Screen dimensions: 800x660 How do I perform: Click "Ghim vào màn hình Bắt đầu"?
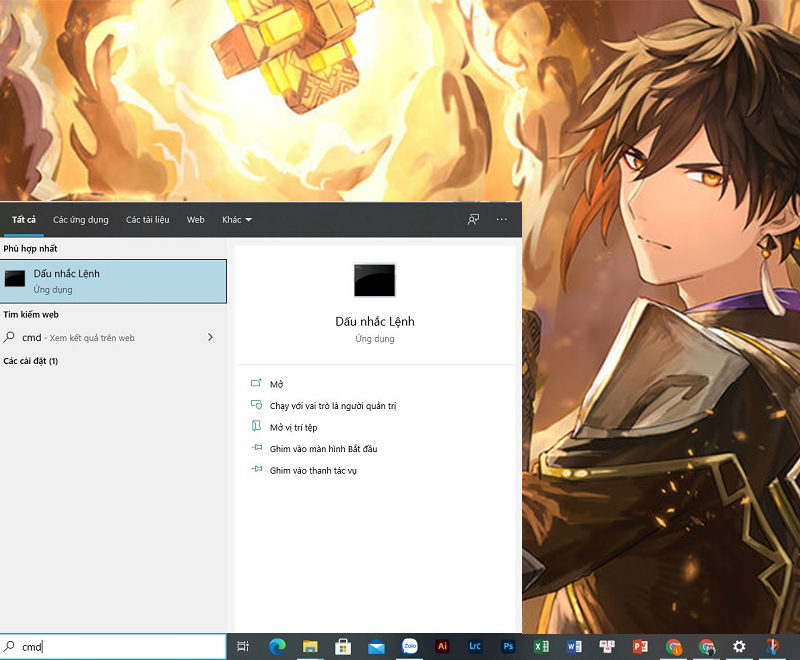point(323,449)
